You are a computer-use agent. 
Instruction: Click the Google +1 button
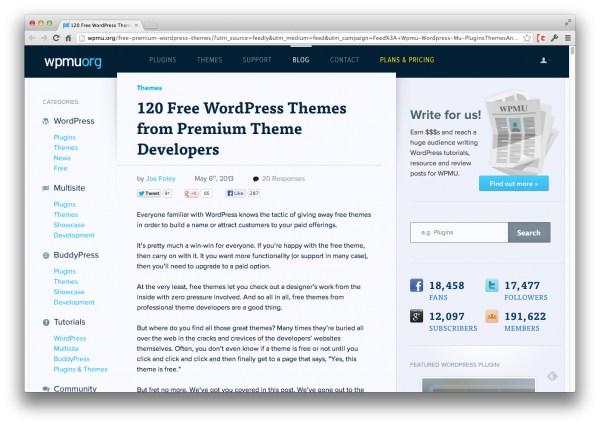[191, 193]
